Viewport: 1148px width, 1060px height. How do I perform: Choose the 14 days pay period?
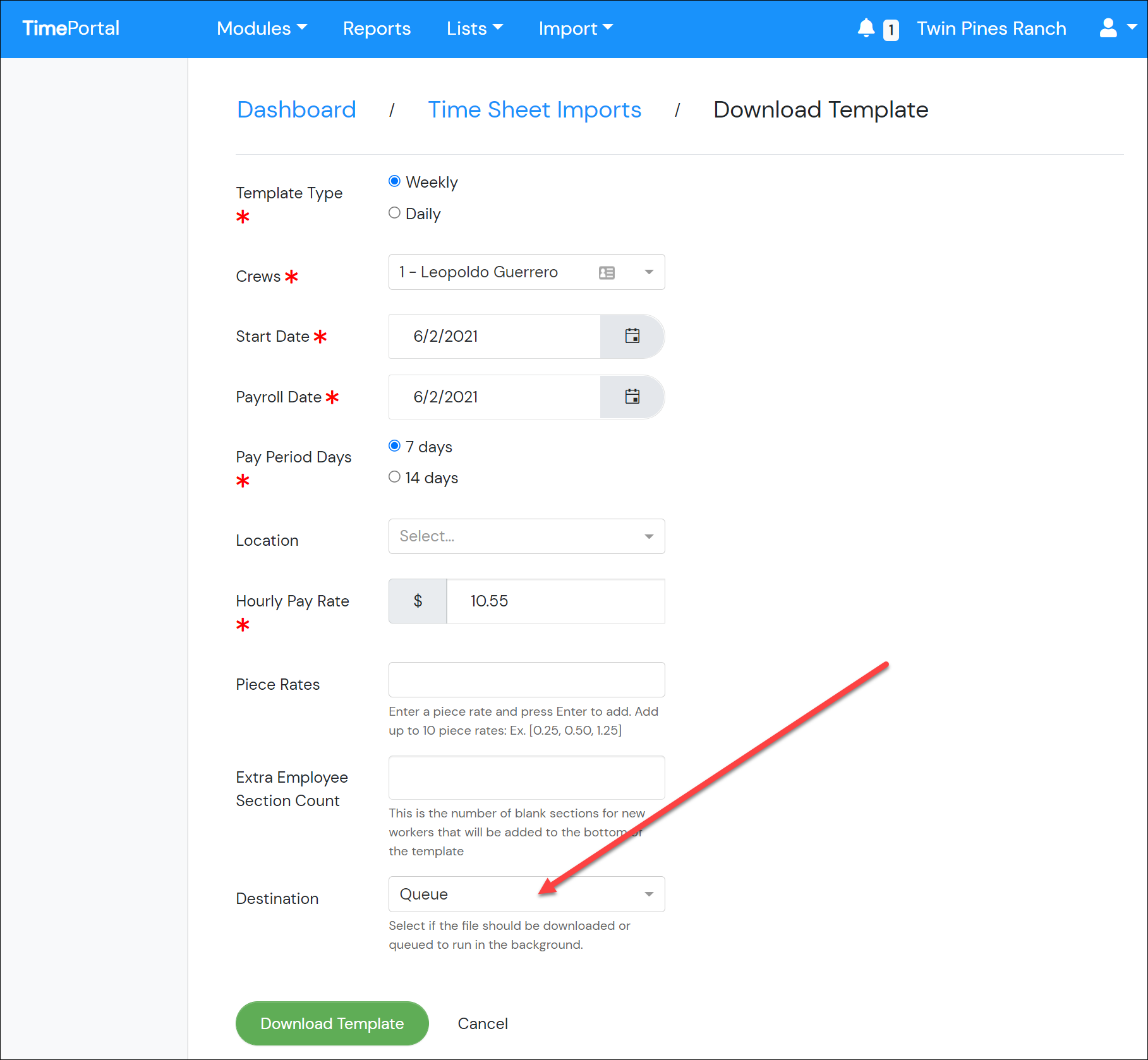click(x=394, y=477)
